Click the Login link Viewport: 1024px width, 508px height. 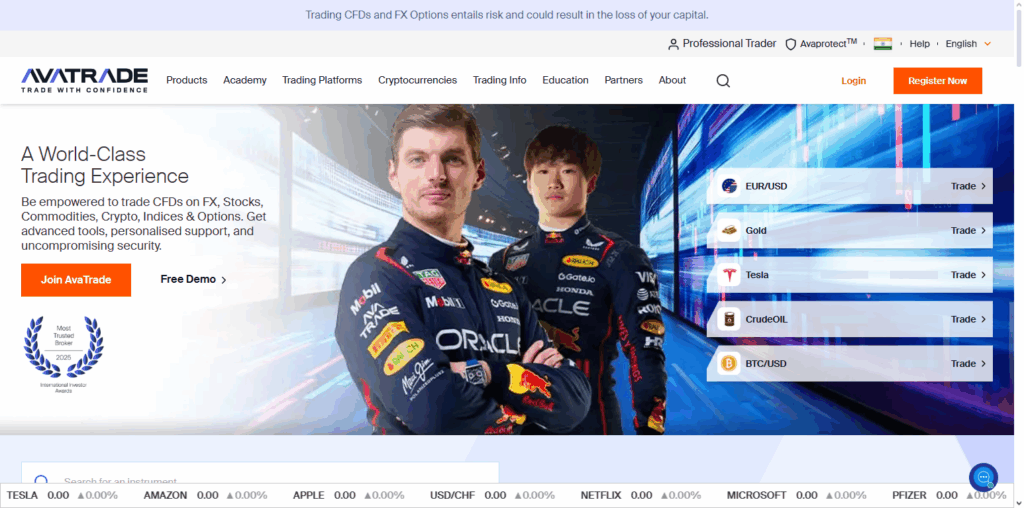(x=853, y=81)
